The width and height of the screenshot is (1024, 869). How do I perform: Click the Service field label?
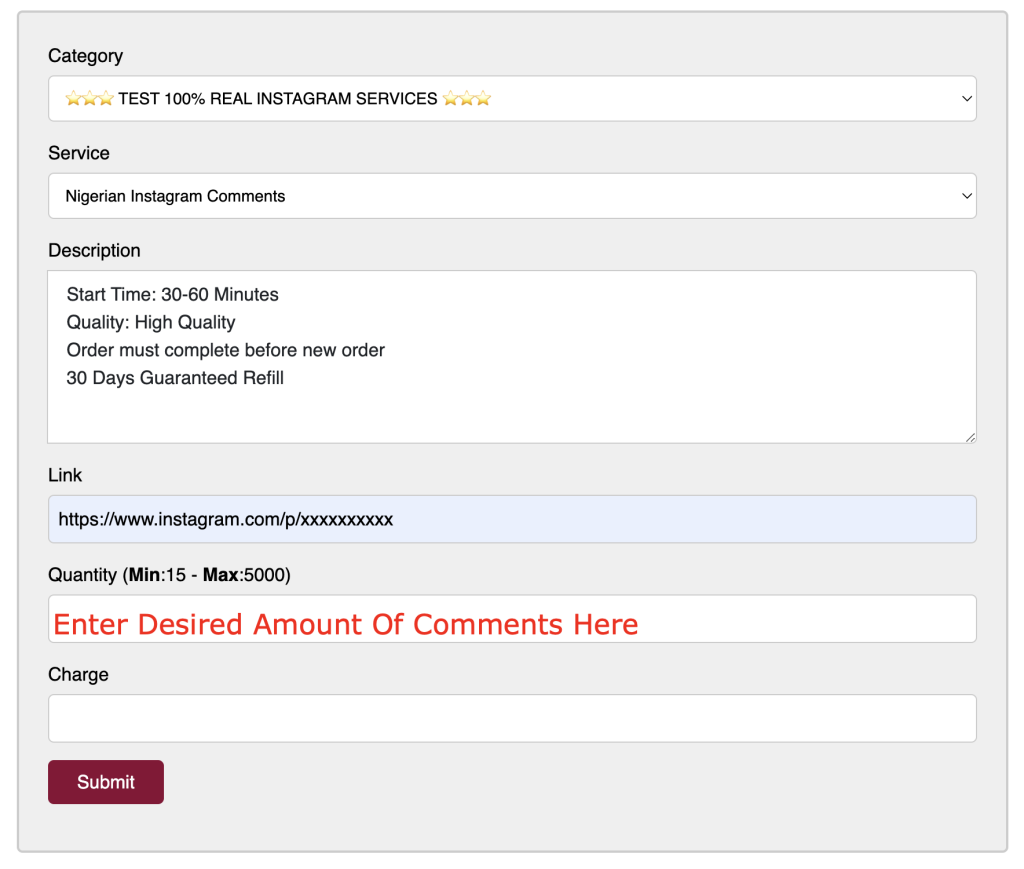(x=79, y=153)
